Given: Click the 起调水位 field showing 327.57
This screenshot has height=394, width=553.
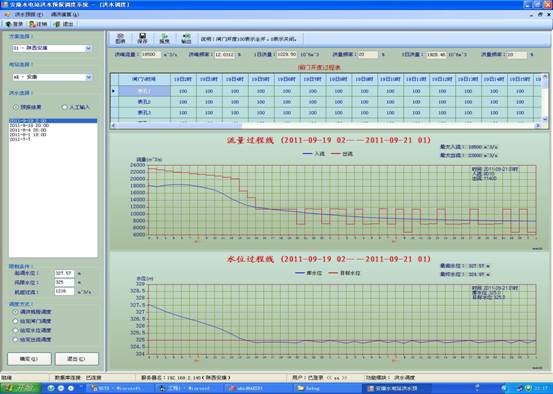Looking at the screenshot, I should 65,273.
